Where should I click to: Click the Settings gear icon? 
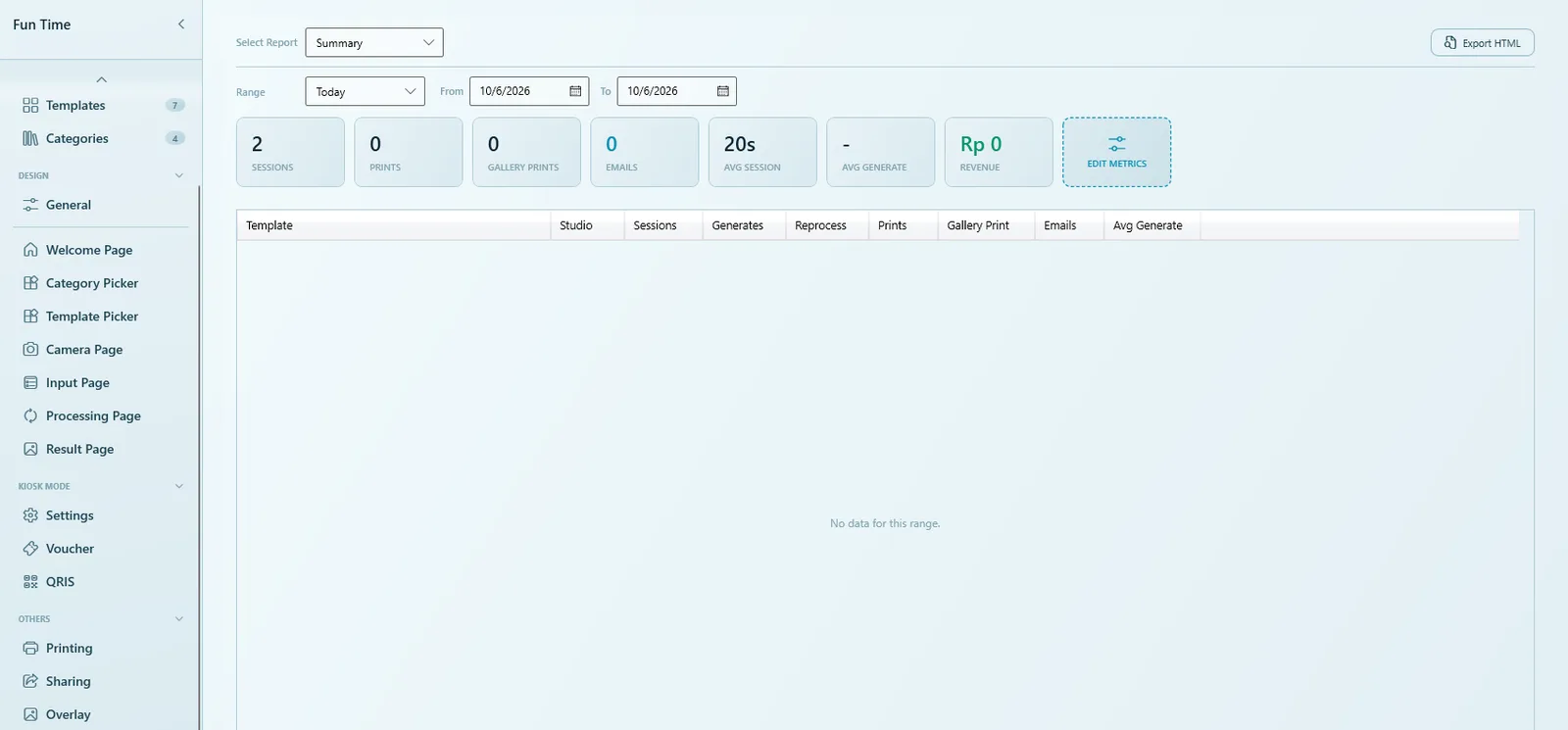click(x=30, y=515)
